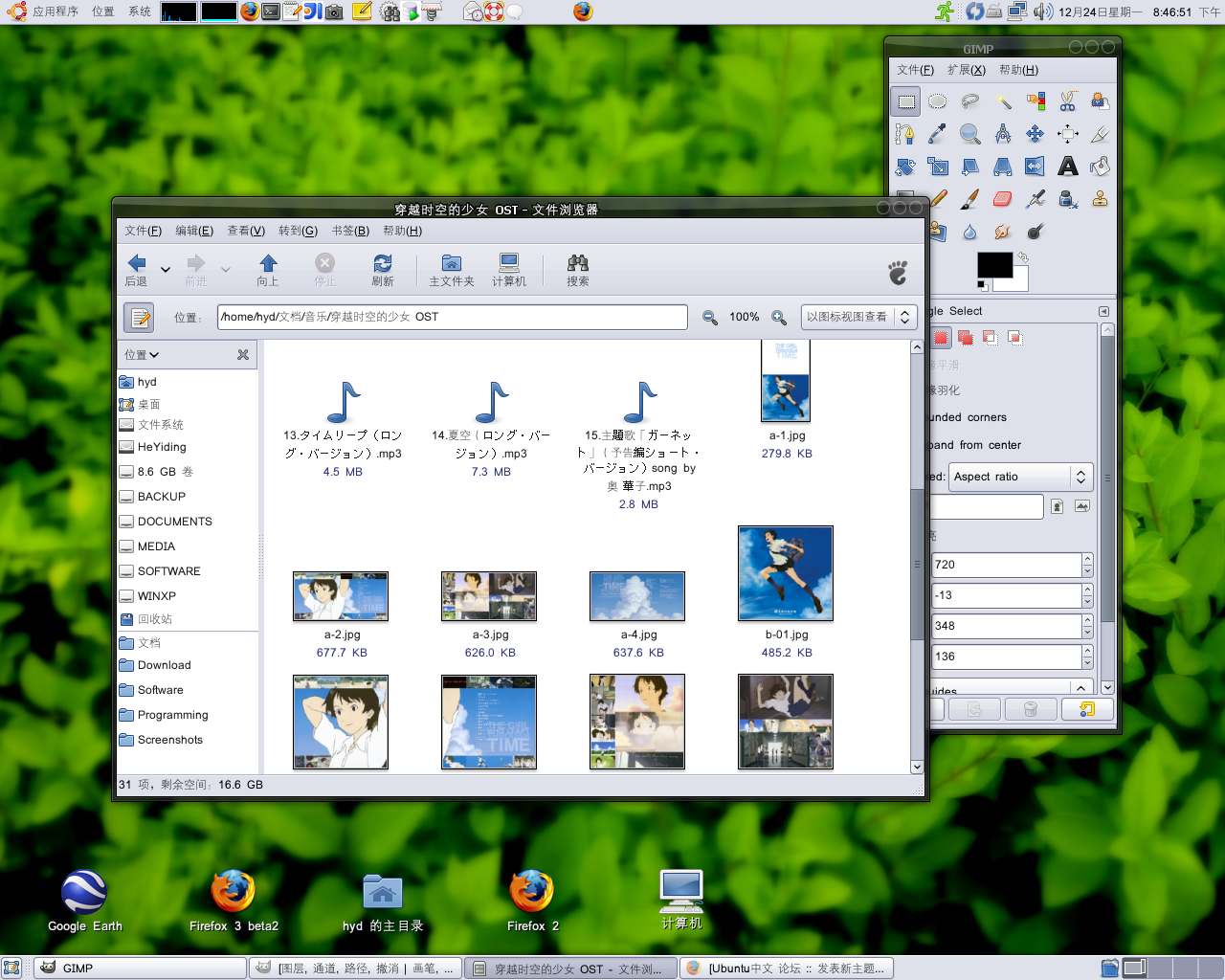Viewport: 1225px width, 980px height.
Task: Go up a folder with 向上
Action: (268, 270)
